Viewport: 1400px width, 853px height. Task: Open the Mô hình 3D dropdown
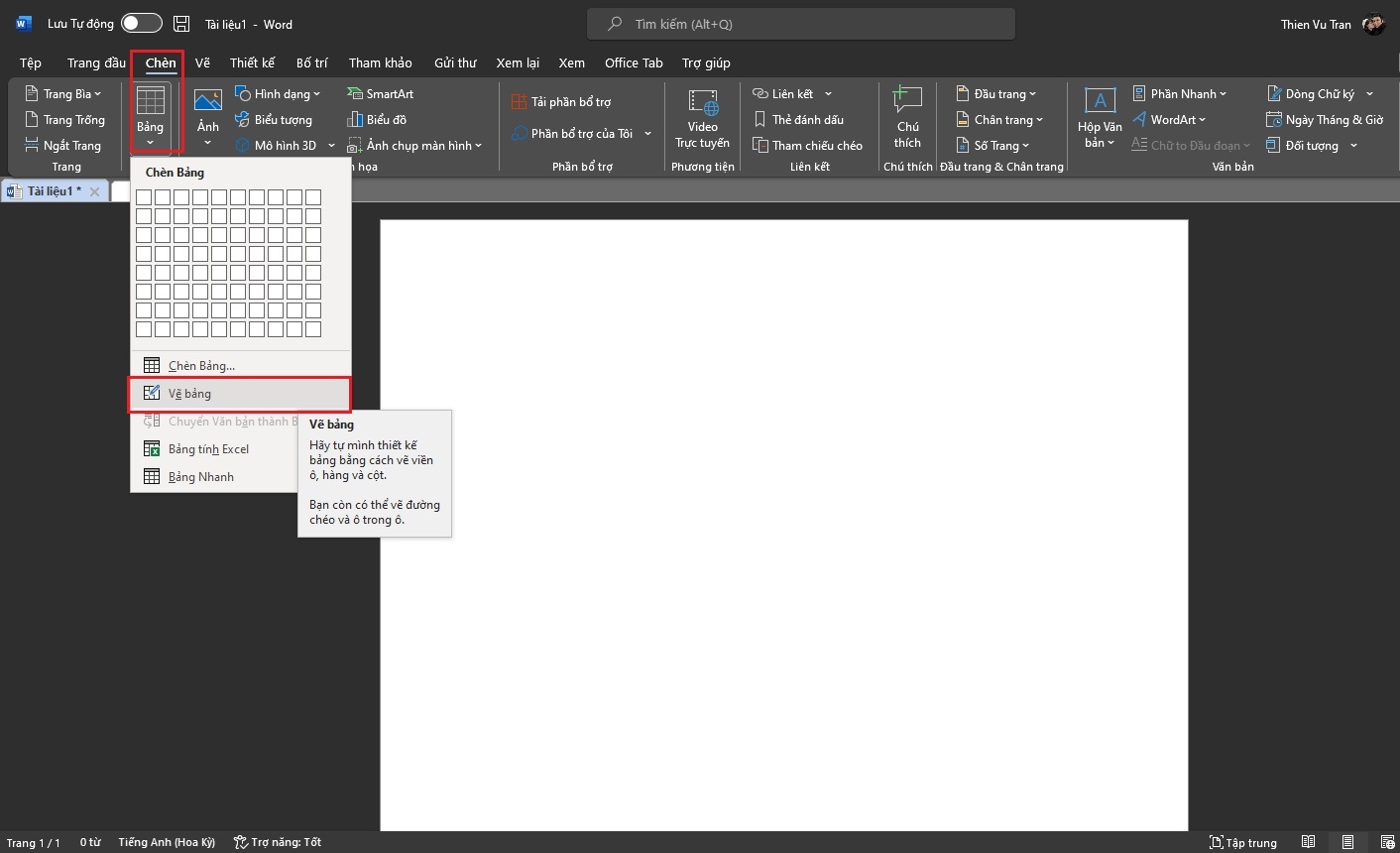[x=284, y=146]
